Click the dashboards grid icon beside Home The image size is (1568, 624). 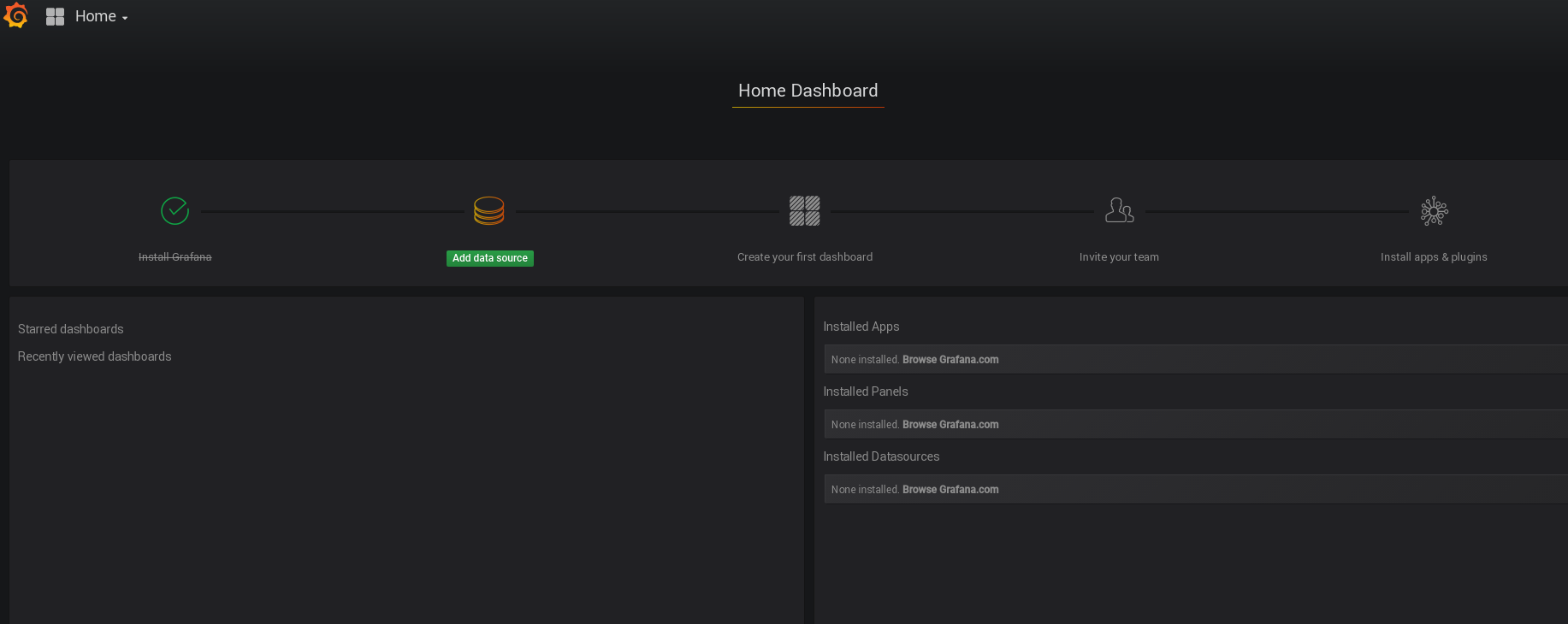pos(56,16)
